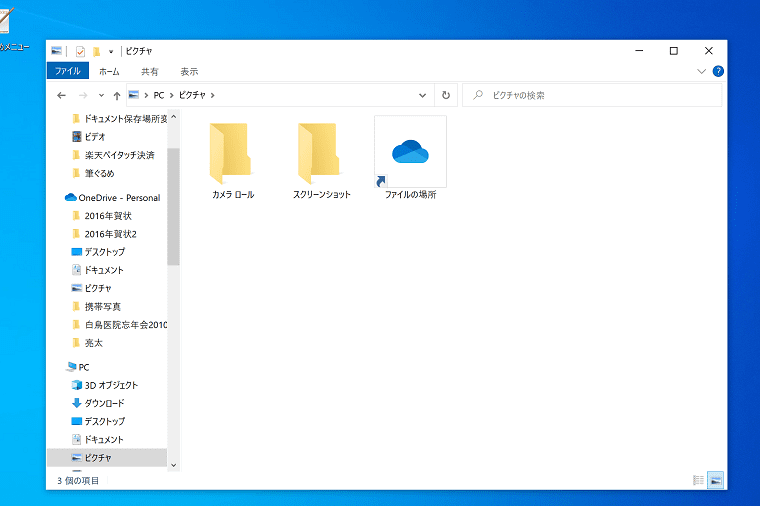Select 2016年賀状 folder in sidebar
Screen dimensions: 760x506
[102, 216]
